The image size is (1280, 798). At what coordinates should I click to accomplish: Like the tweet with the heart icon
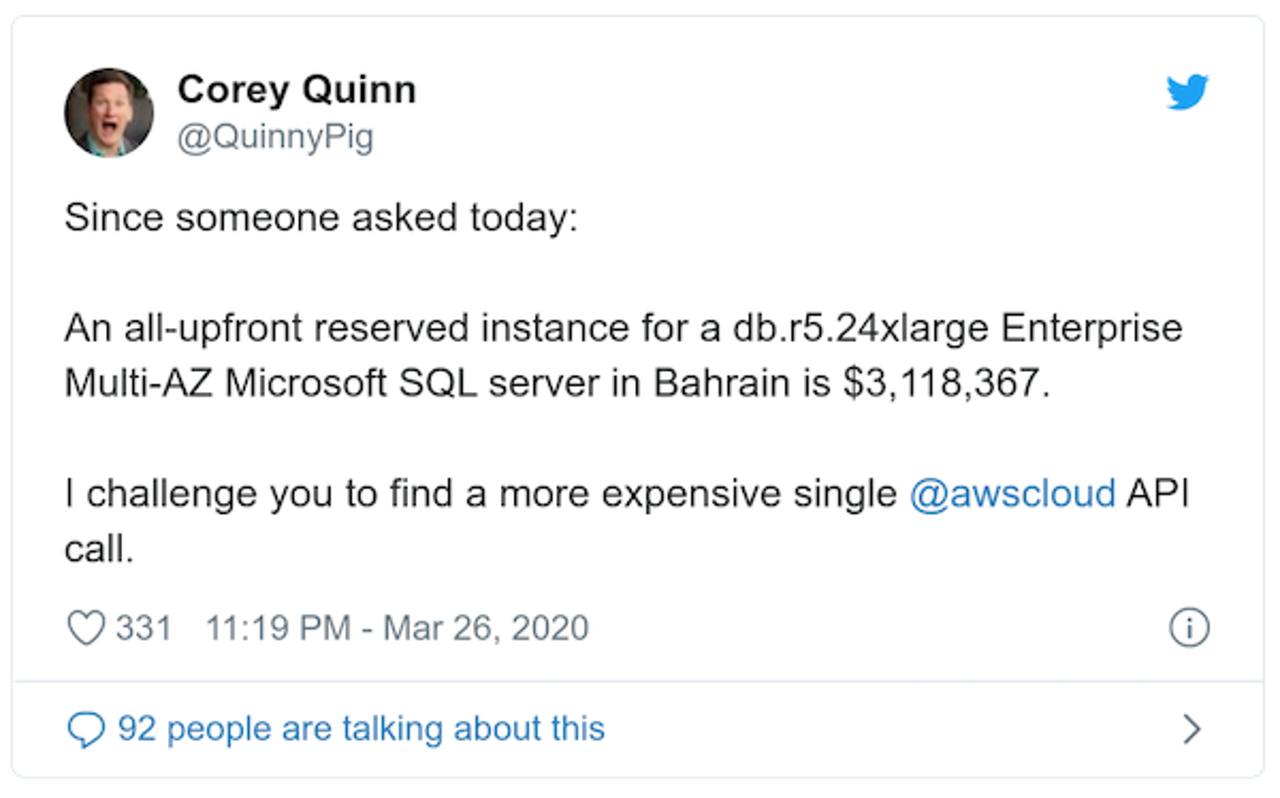pos(85,628)
